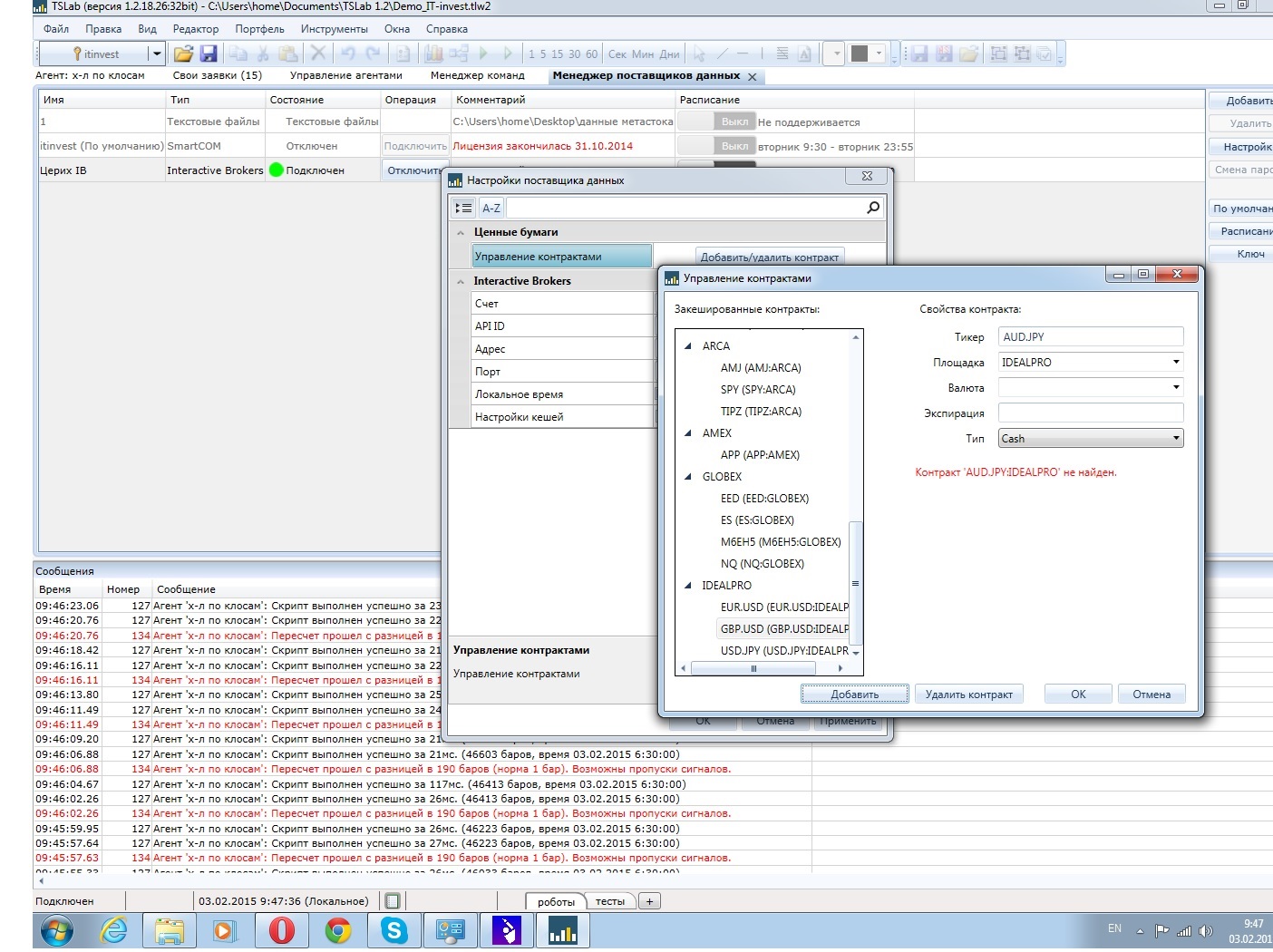The image size is (1273, 952).
Task: Collapse the GLOBEX group in contract tree
Action: click(687, 477)
